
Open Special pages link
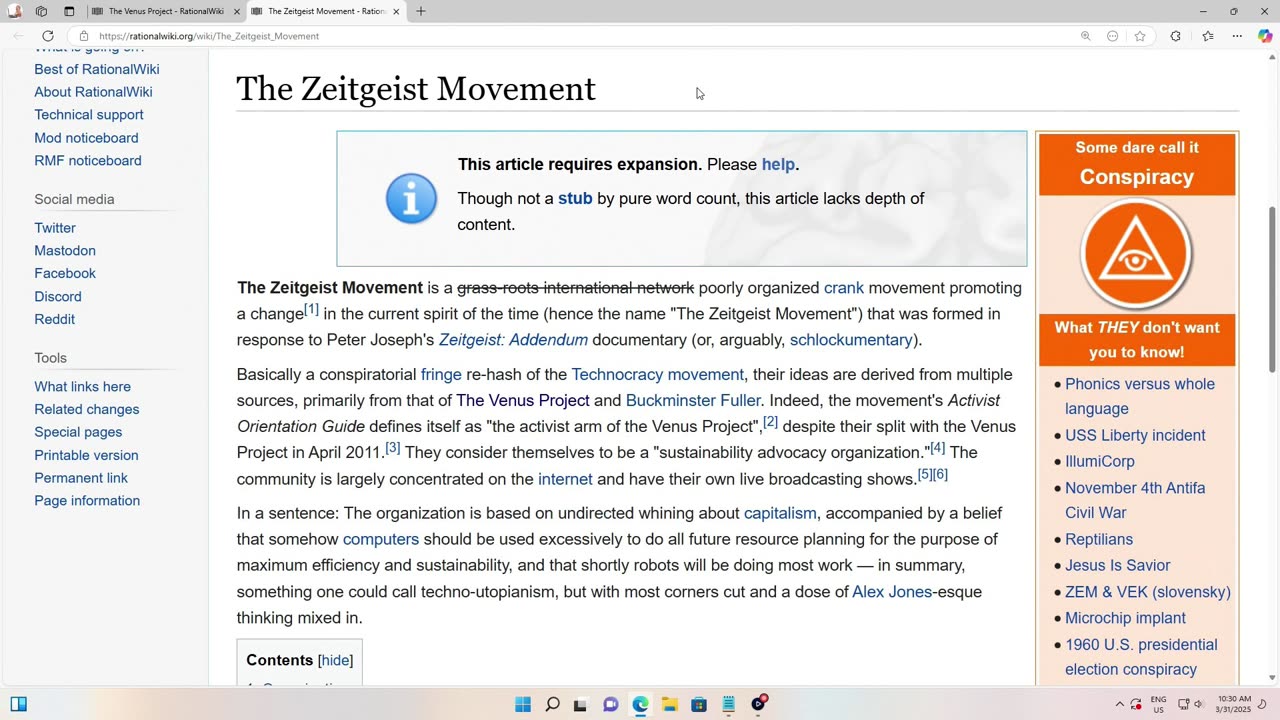point(78,432)
